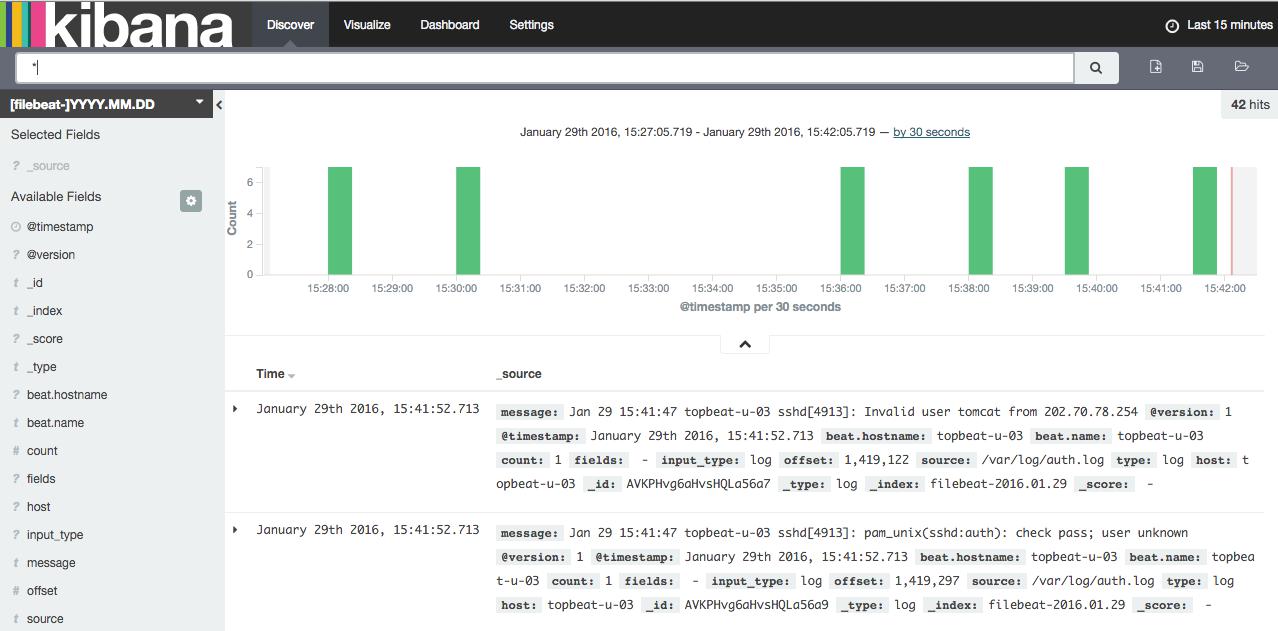
Task: Click the Save Search icon
Action: coord(1197,67)
